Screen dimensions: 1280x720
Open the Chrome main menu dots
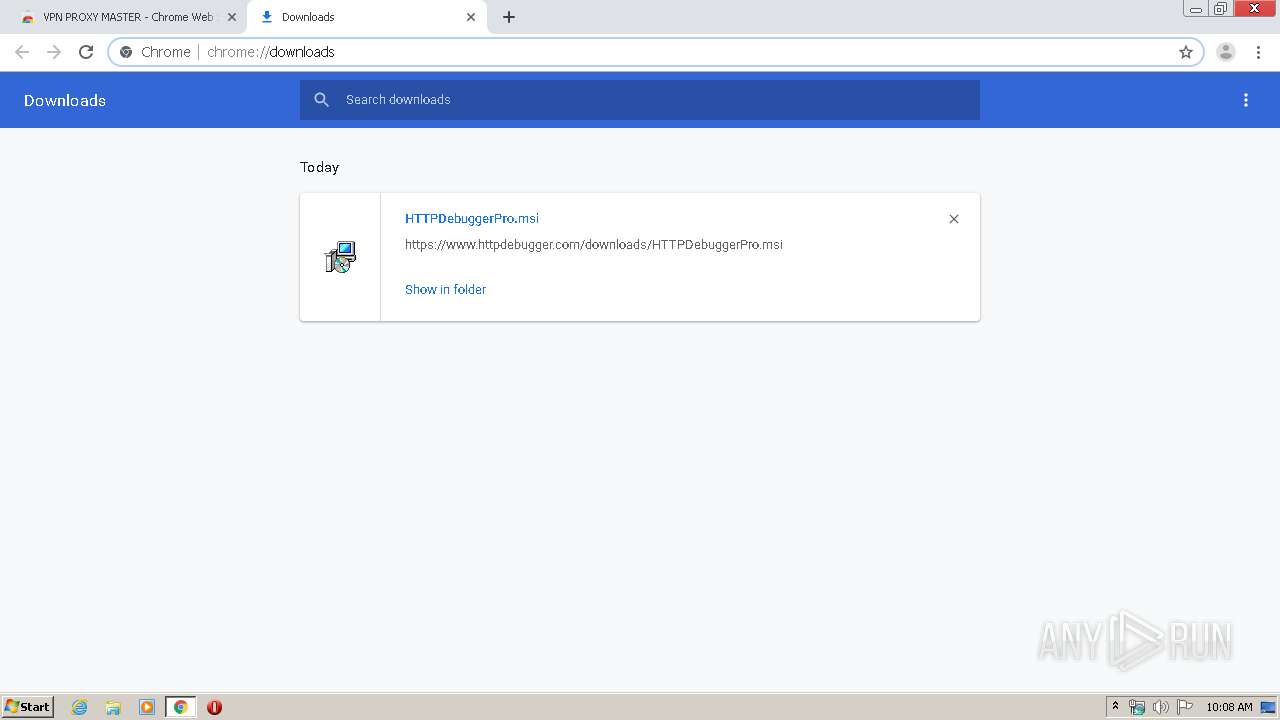click(x=1258, y=52)
